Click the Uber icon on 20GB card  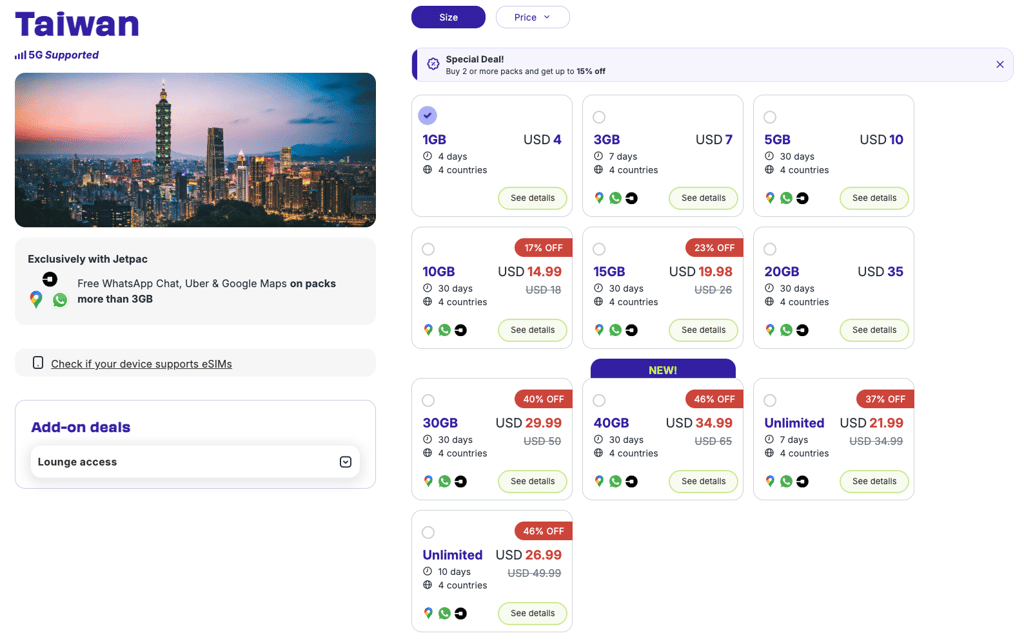click(803, 330)
